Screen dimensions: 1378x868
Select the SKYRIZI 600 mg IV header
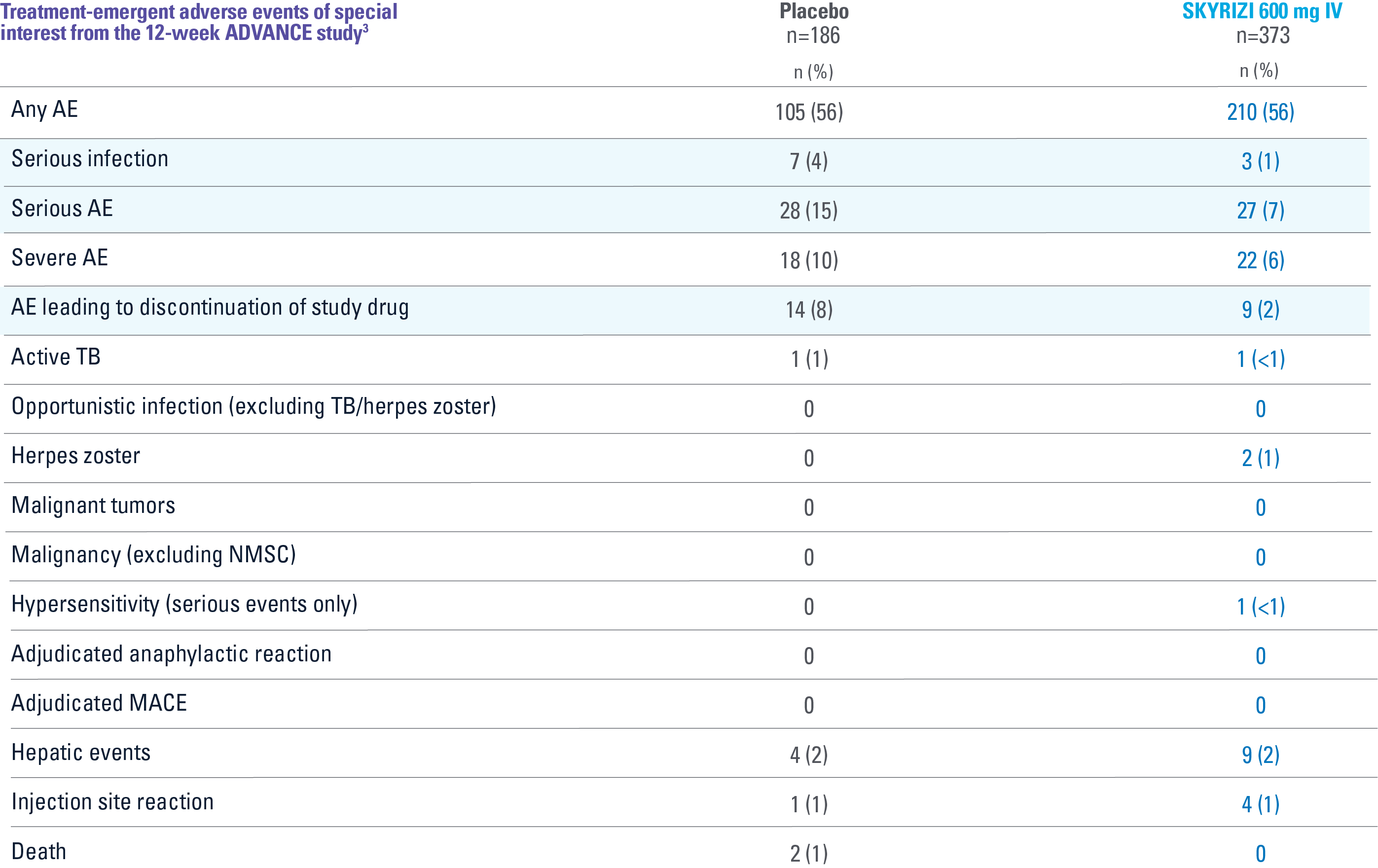(x=1262, y=11)
